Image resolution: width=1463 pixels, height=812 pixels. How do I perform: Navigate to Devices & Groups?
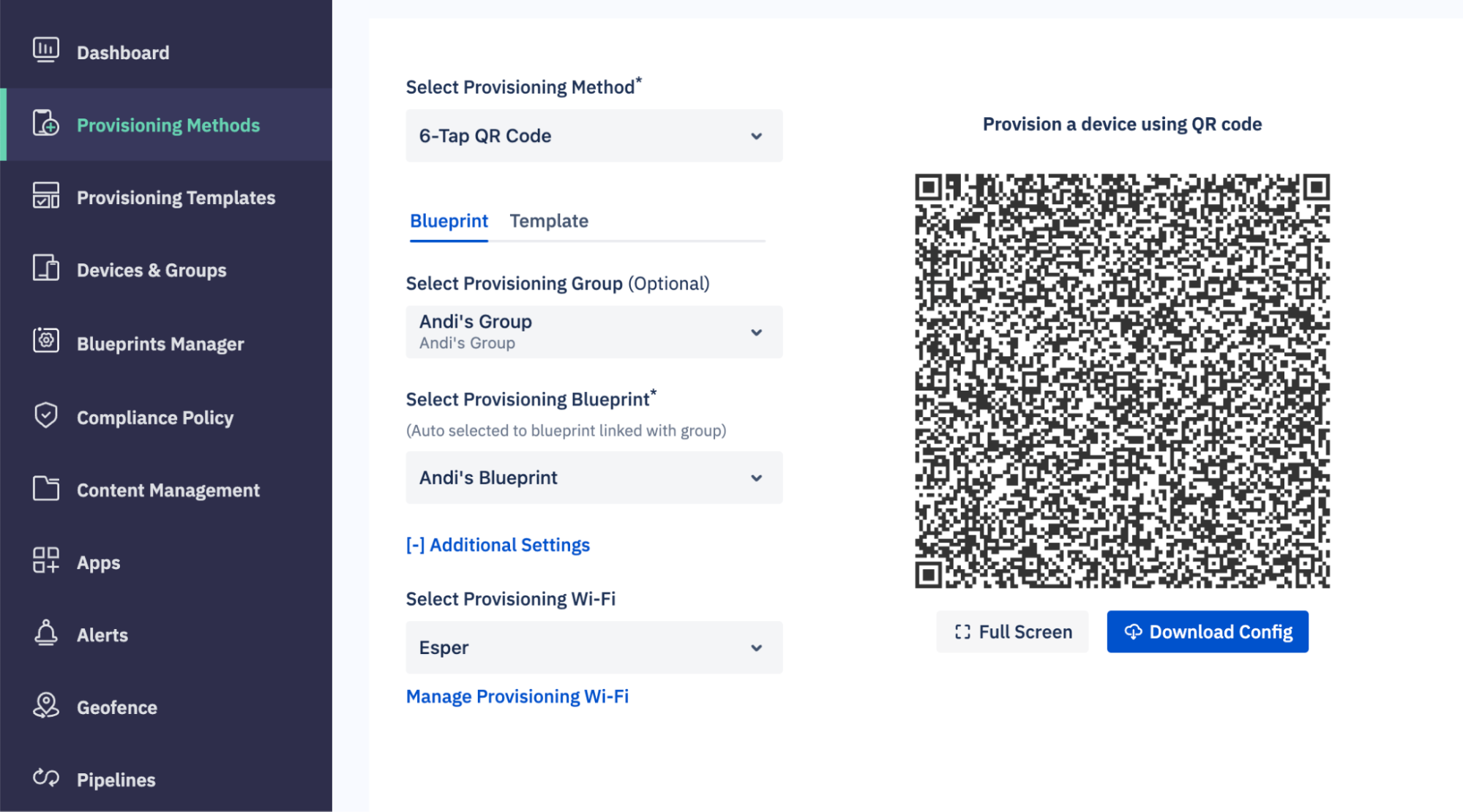click(x=151, y=270)
